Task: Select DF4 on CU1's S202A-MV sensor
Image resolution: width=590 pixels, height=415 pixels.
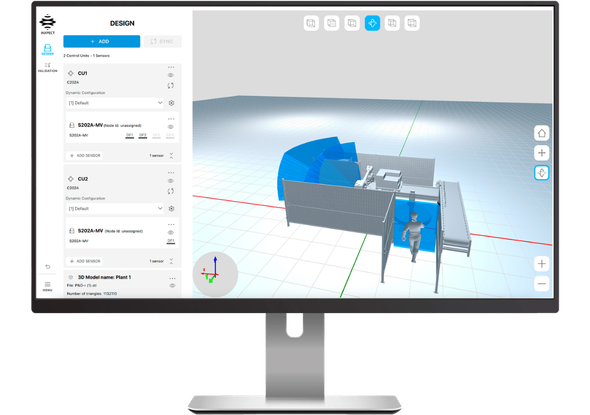Action: [170, 135]
